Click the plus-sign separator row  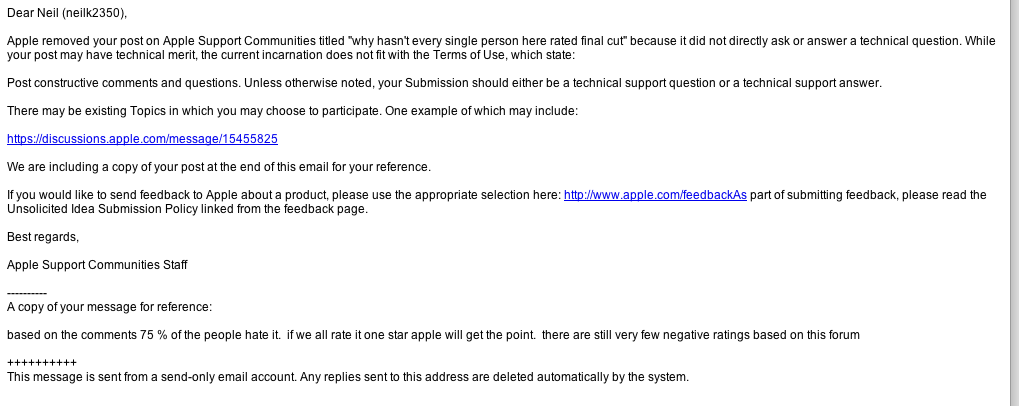coord(42,362)
